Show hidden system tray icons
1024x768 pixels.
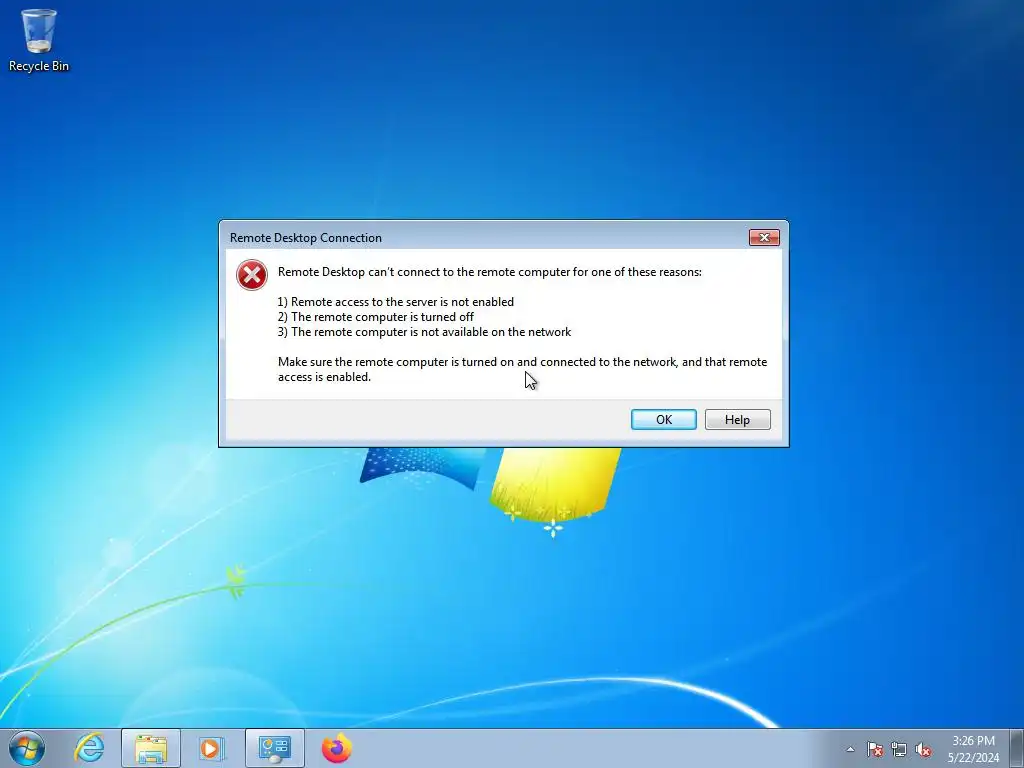tap(850, 749)
